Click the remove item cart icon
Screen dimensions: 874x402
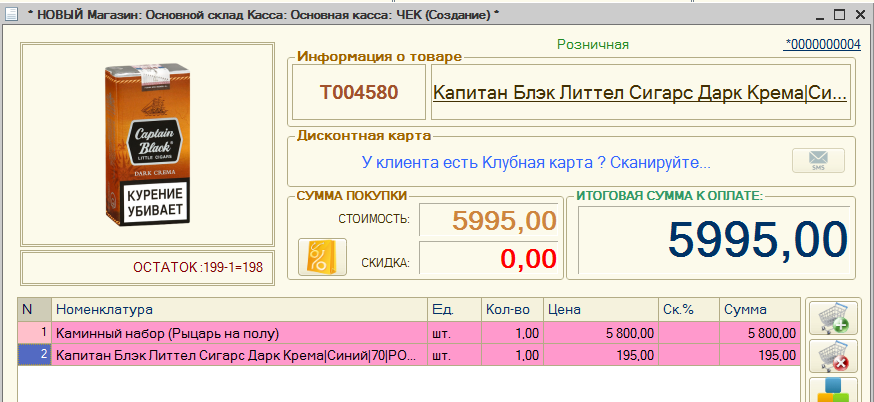click(x=834, y=356)
